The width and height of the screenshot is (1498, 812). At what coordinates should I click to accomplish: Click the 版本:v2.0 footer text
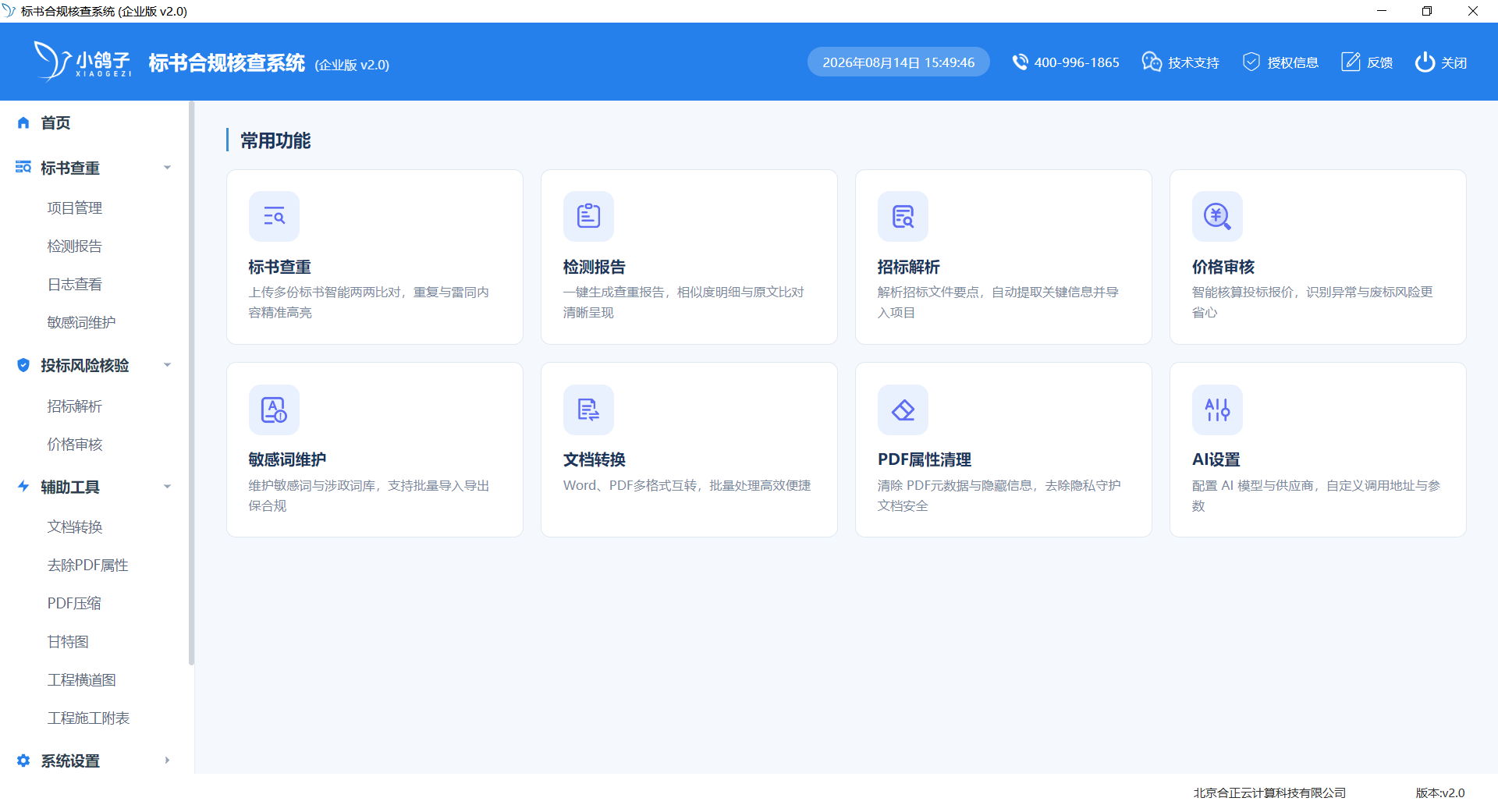coord(1440,792)
